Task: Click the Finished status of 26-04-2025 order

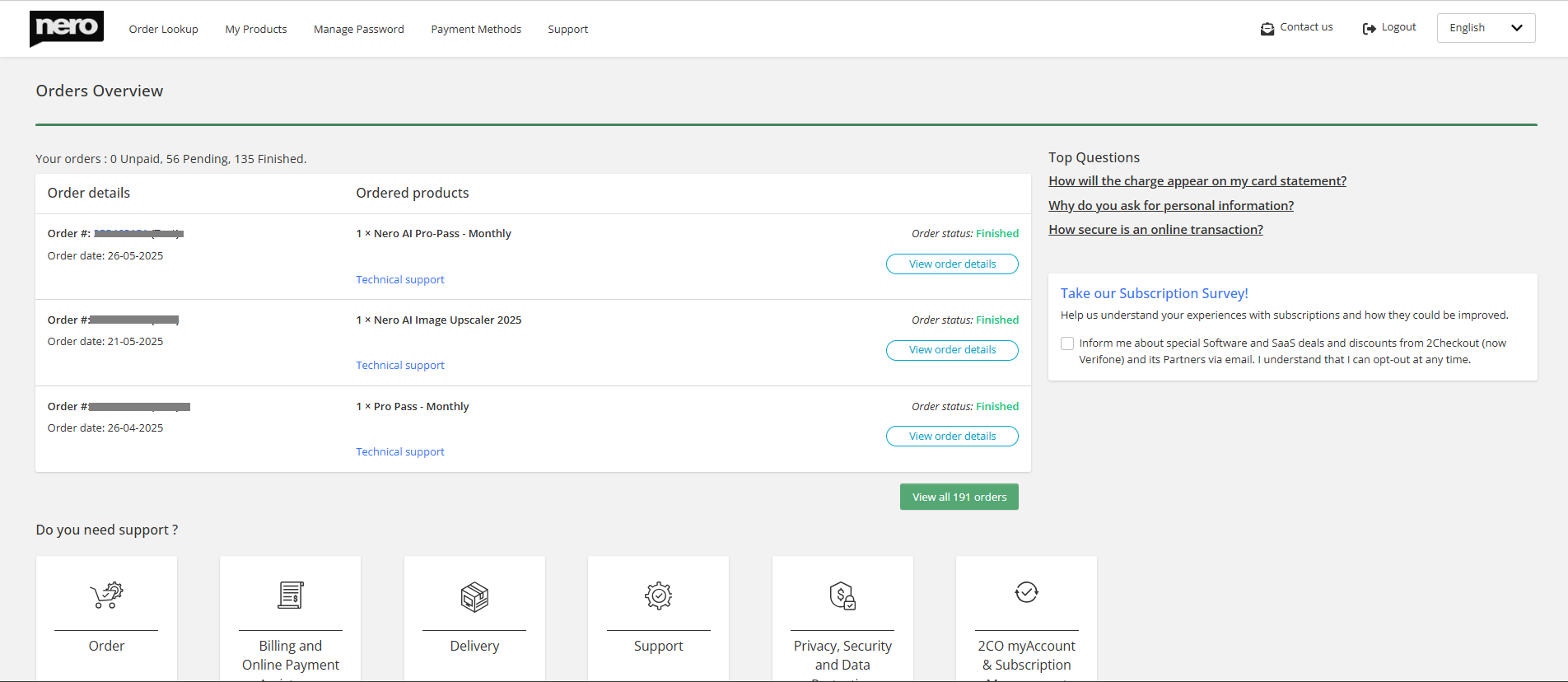Action: [x=997, y=407]
